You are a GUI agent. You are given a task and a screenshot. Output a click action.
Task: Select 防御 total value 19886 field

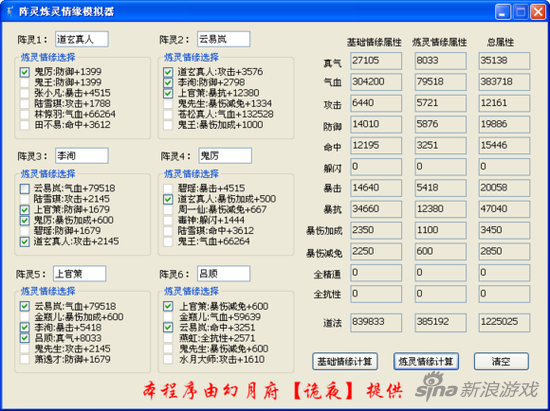click(x=504, y=124)
